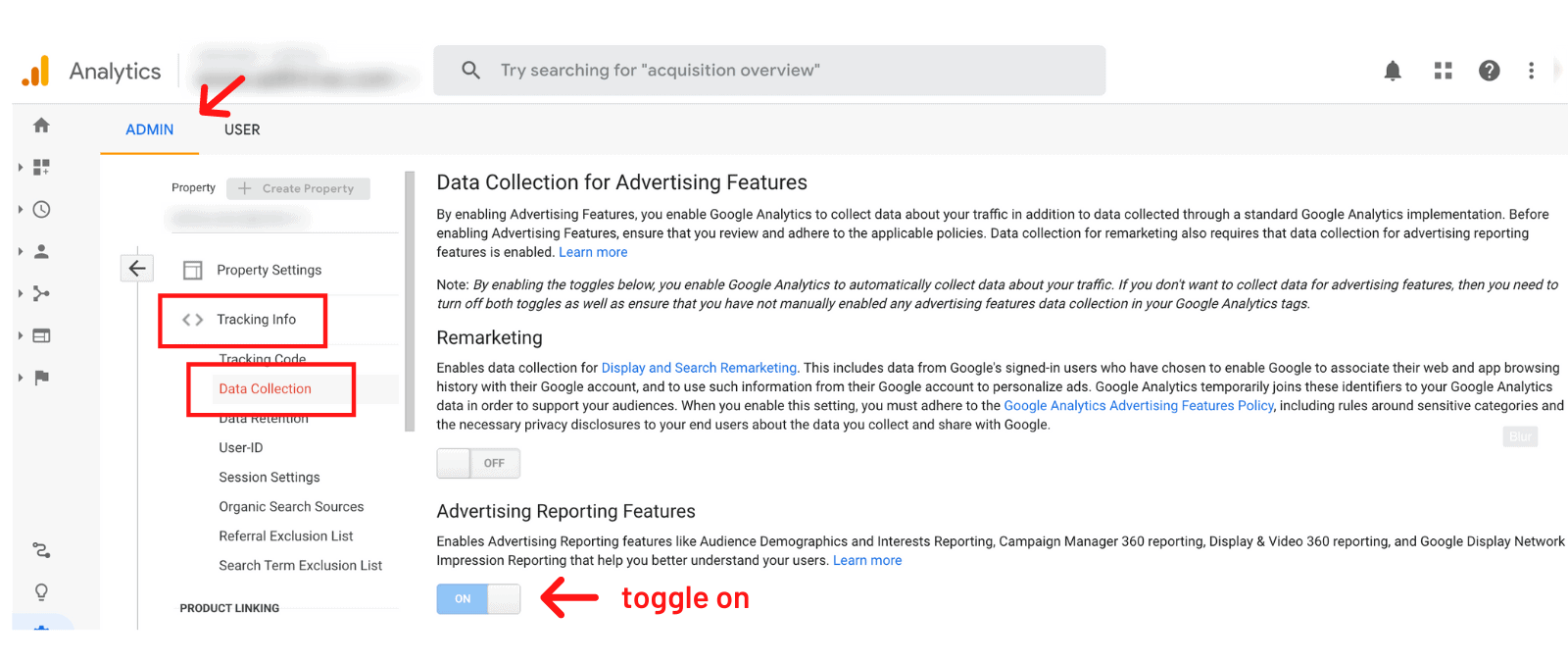Screen dimensions: 1568x662
Task: Open Learn more link under Advertising Reporting Features
Action: pyautogui.click(x=867, y=560)
